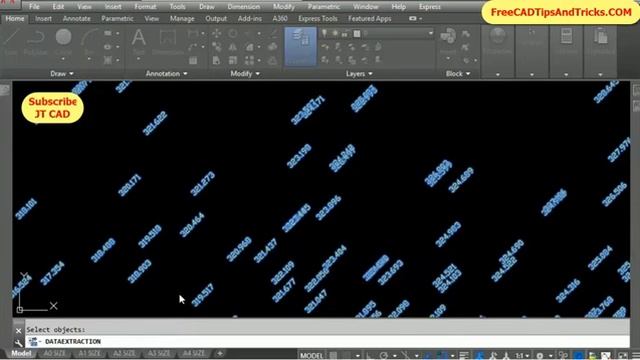This screenshot has width=640, height=360.
Task: Click the Edit Block icon
Action: tap(466, 47)
